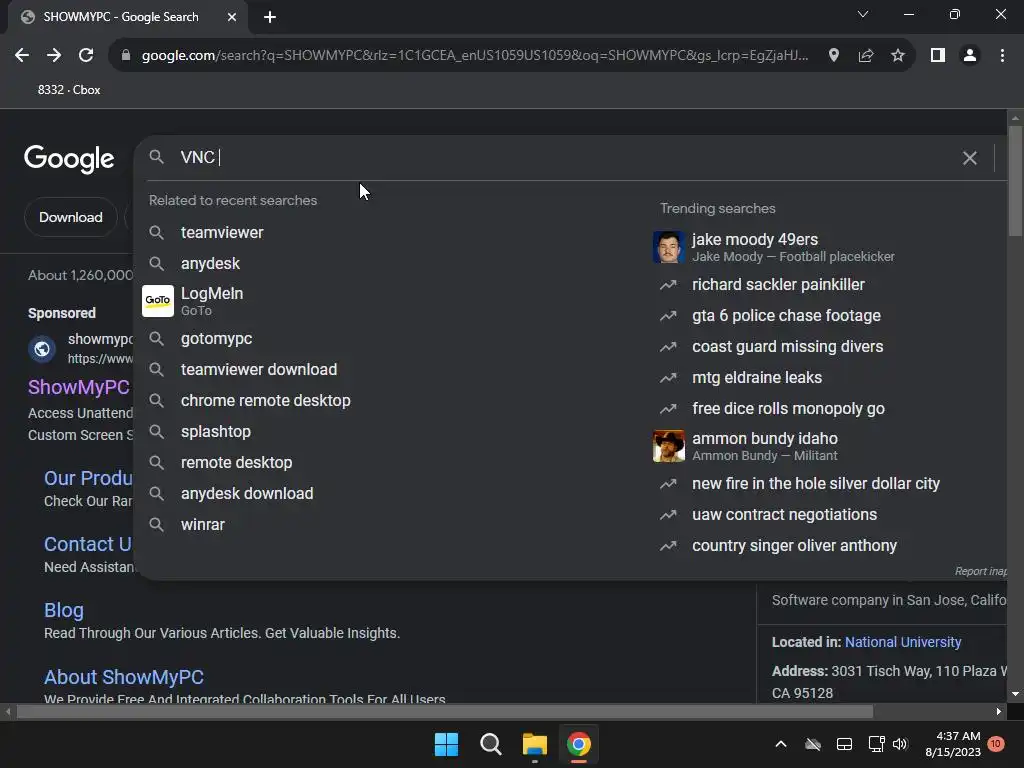1024x768 pixels.
Task: Click the showmypc globe favicon
Action: click(x=42, y=349)
